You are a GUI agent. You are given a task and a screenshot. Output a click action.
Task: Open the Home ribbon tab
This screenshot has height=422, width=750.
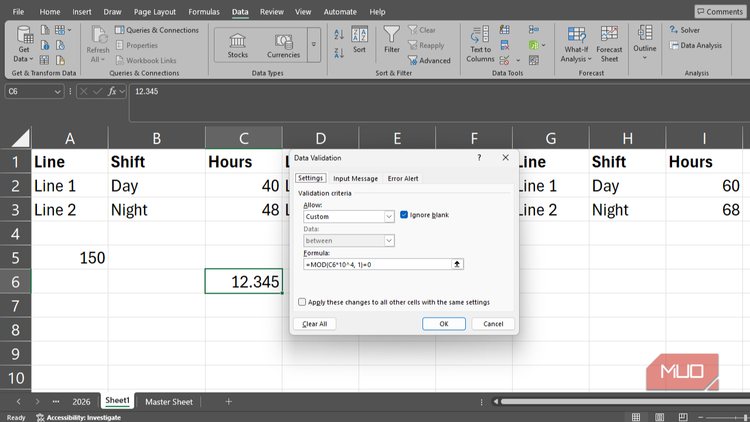(x=50, y=12)
